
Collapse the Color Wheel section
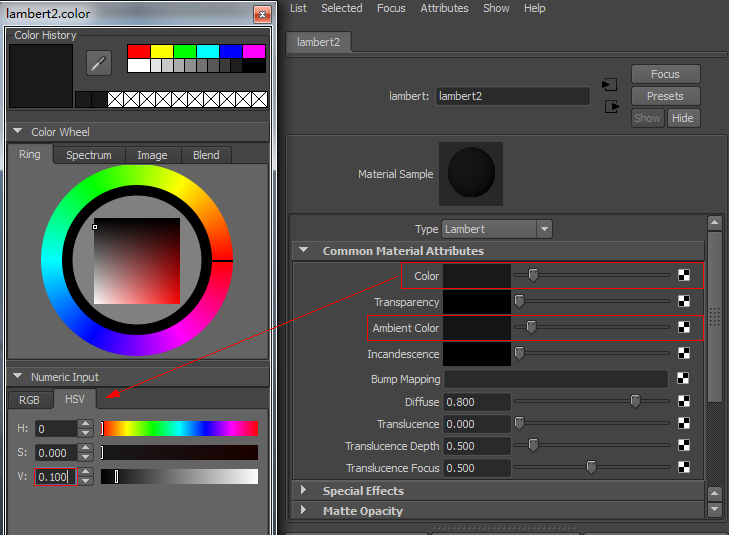point(18,131)
